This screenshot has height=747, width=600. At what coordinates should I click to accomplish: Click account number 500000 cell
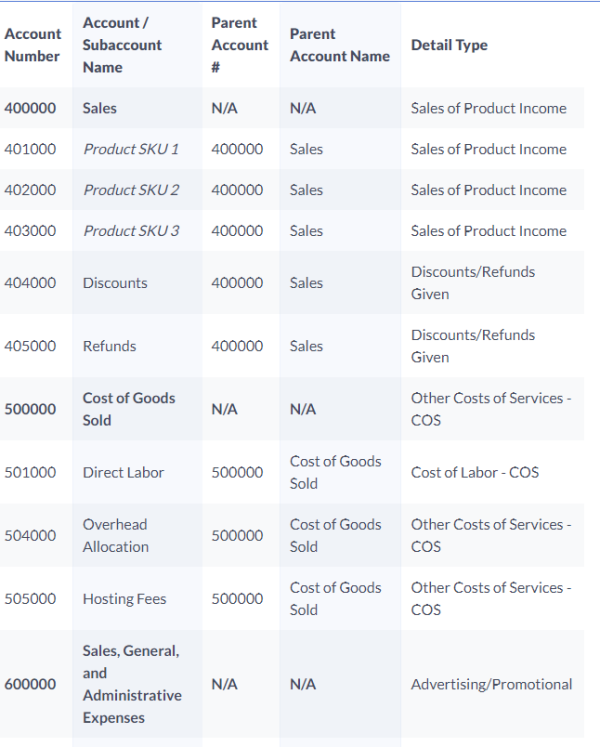(30, 409)
